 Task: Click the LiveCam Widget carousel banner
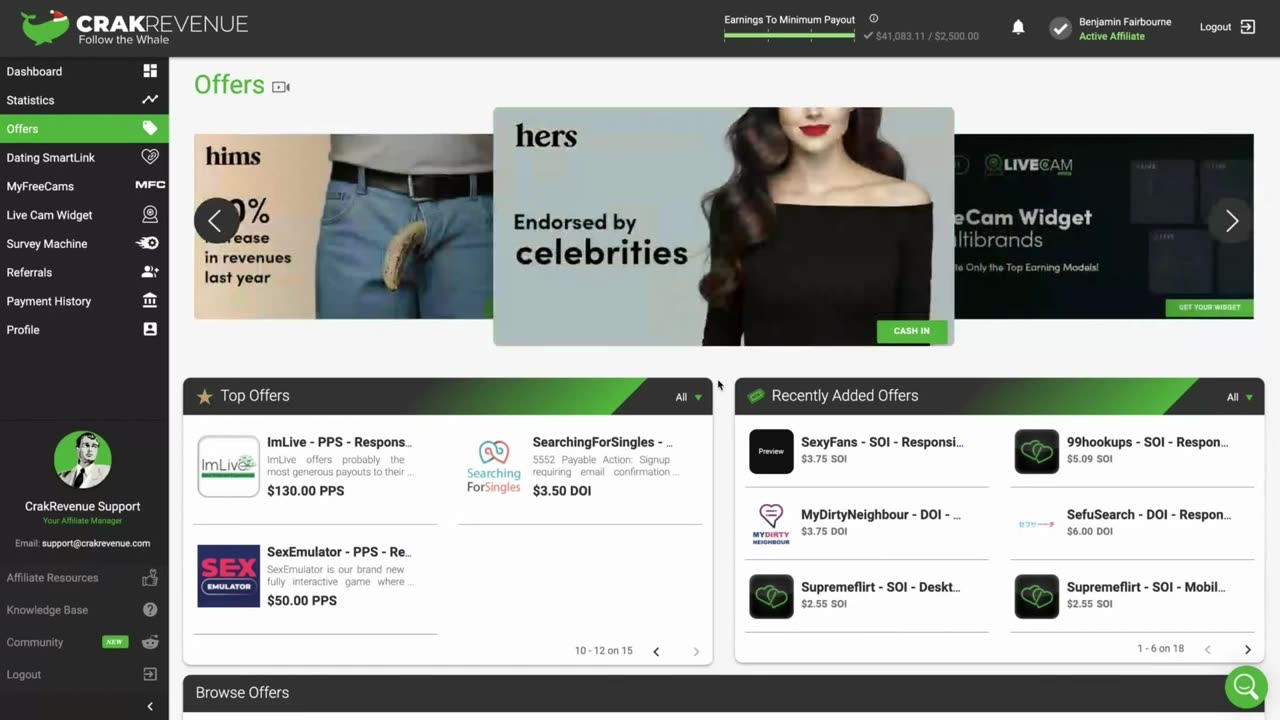point(1103,226)
